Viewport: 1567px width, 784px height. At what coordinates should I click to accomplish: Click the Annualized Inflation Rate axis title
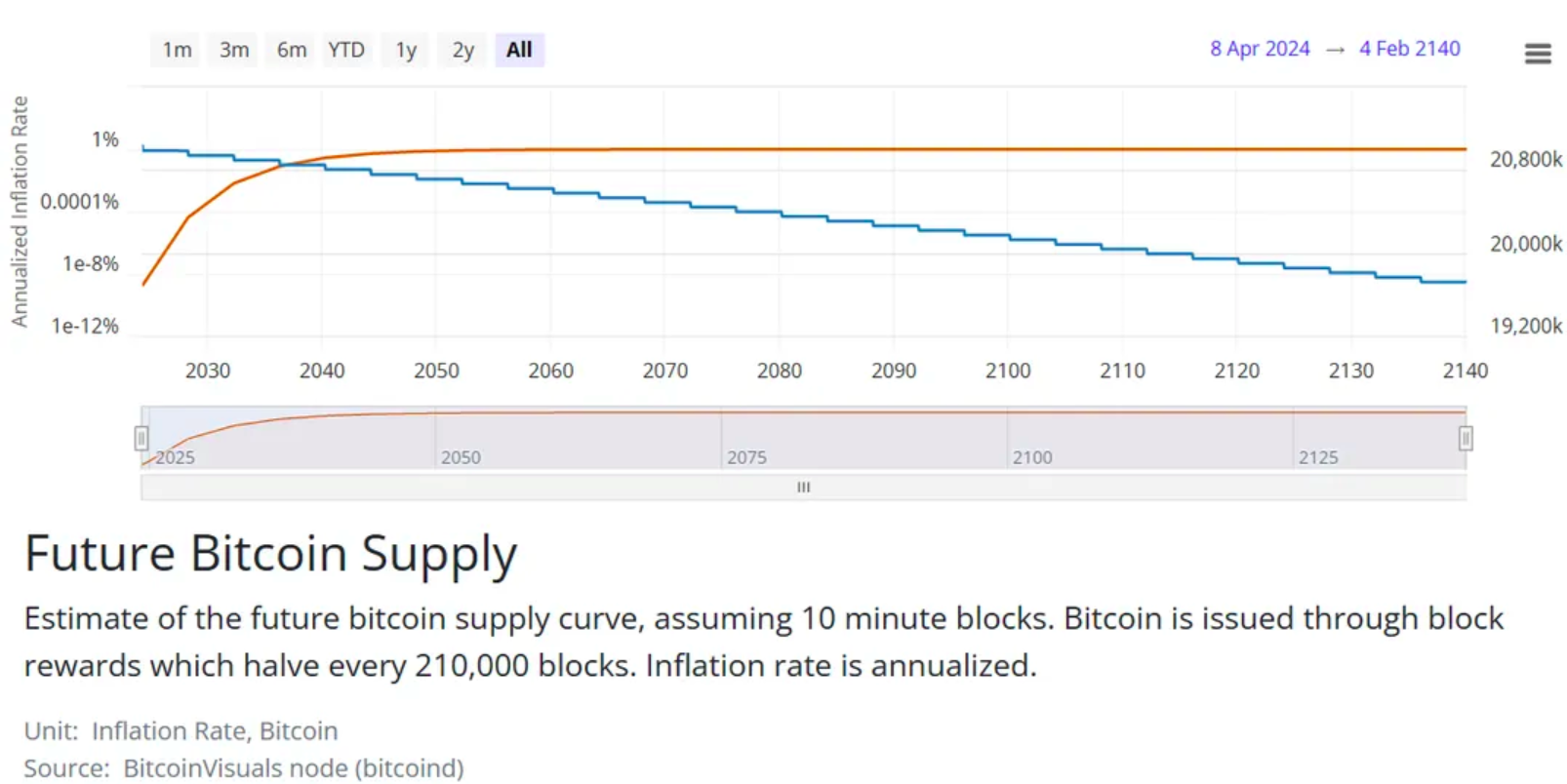pyautogui.click(x=20, y=211)
